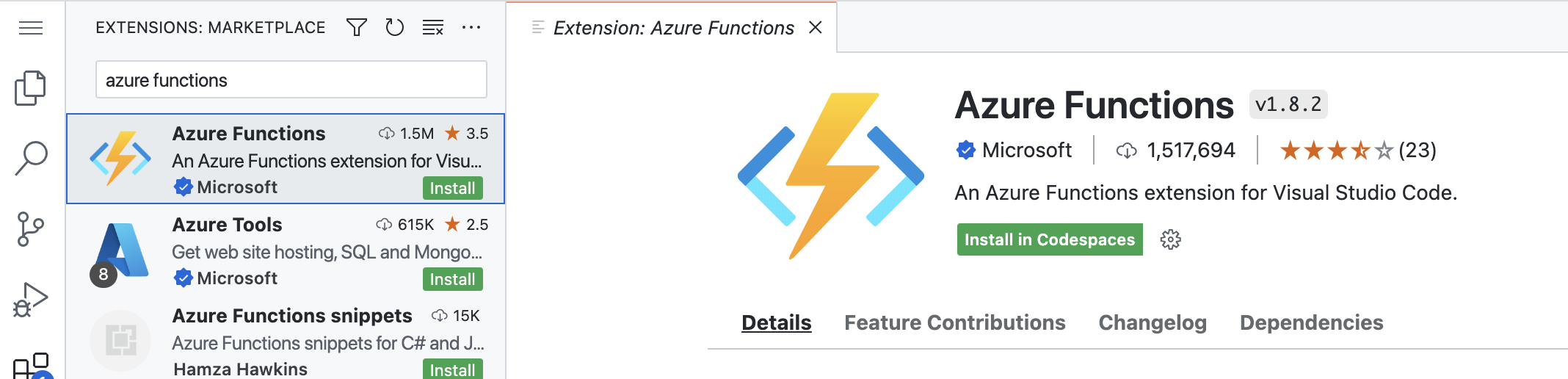1568x379 pixels.
Task: Filter extensions with the funnel icon
Action: [x=357, y=28]
